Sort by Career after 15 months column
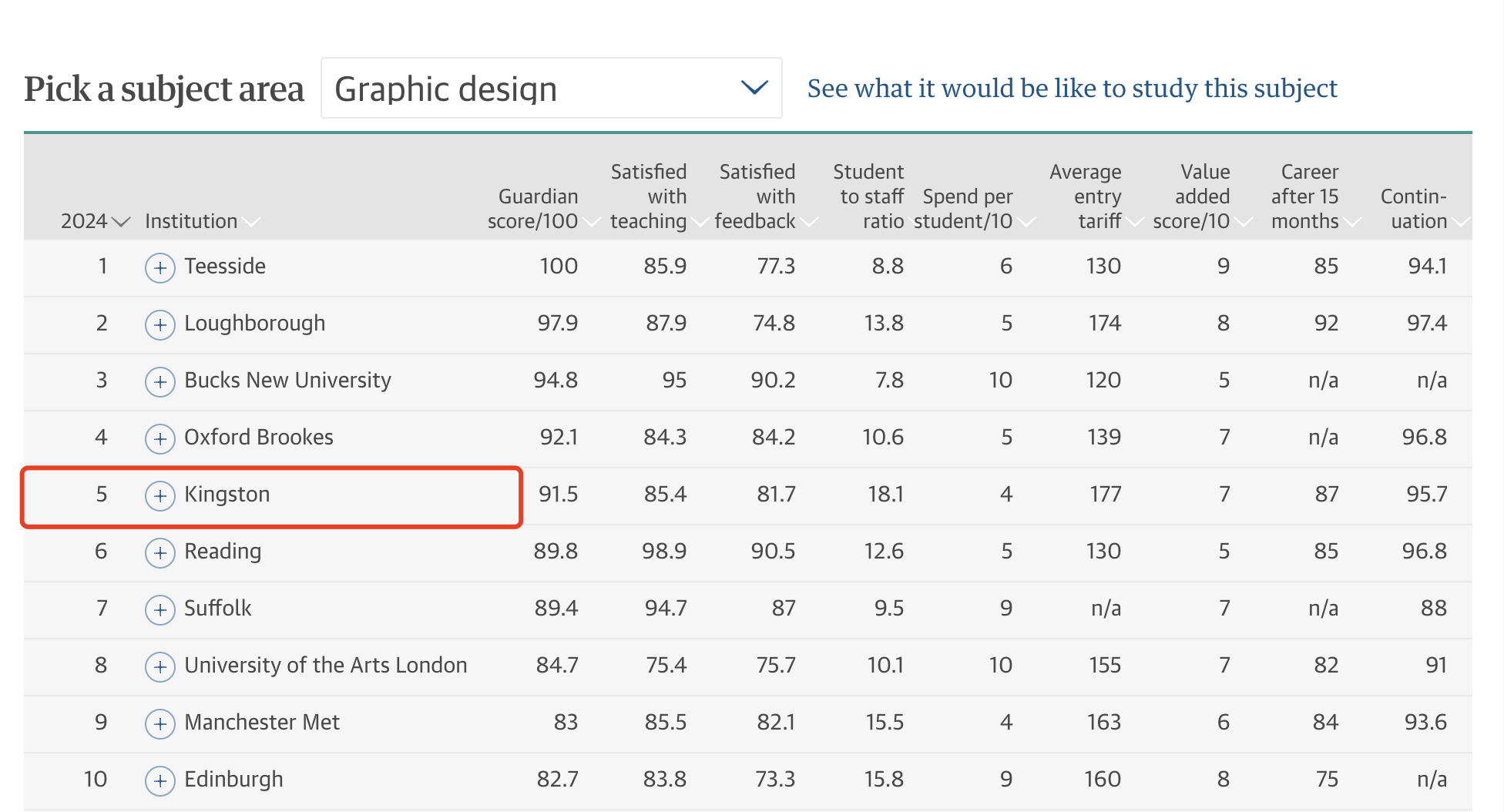The image size is (1504, 812). tap(1316, 196)
